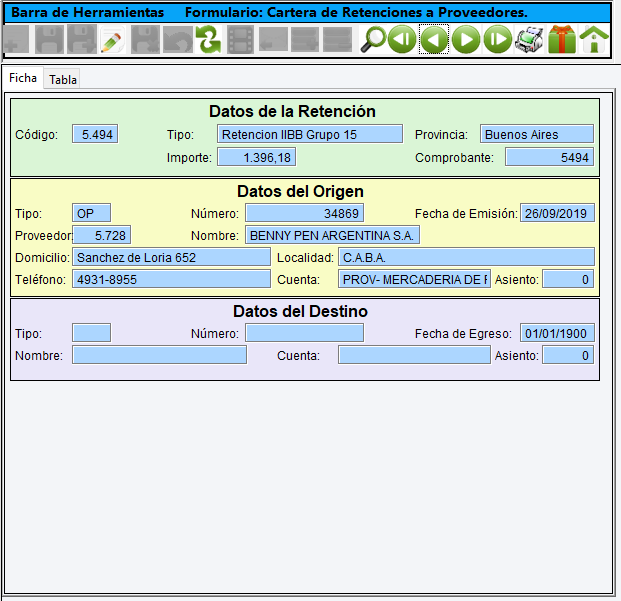Screen dimensions: 621x601
Task: Click the 'Comprobante:' label
Action: (454, 158)
